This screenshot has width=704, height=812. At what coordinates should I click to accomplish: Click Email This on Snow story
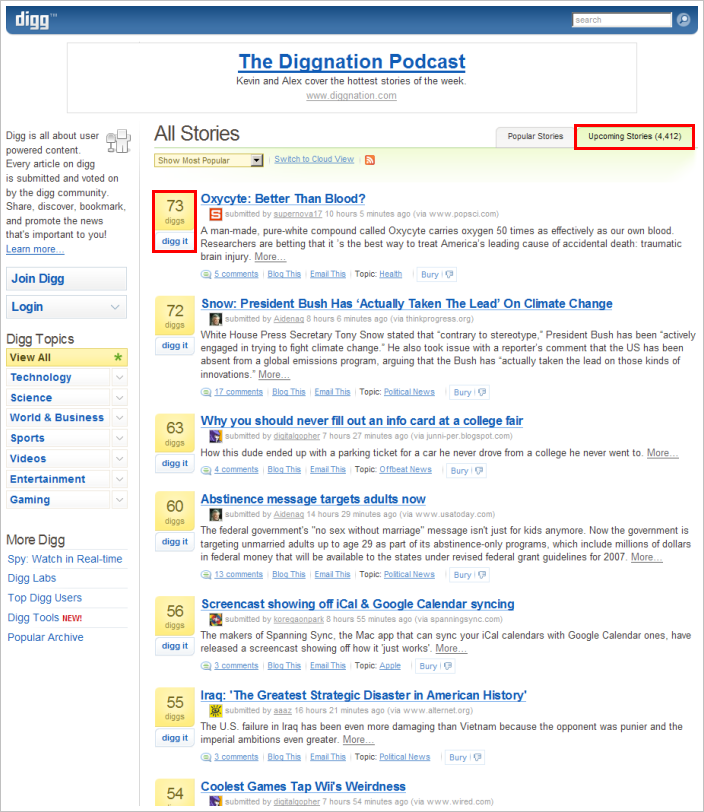point(333,392)
